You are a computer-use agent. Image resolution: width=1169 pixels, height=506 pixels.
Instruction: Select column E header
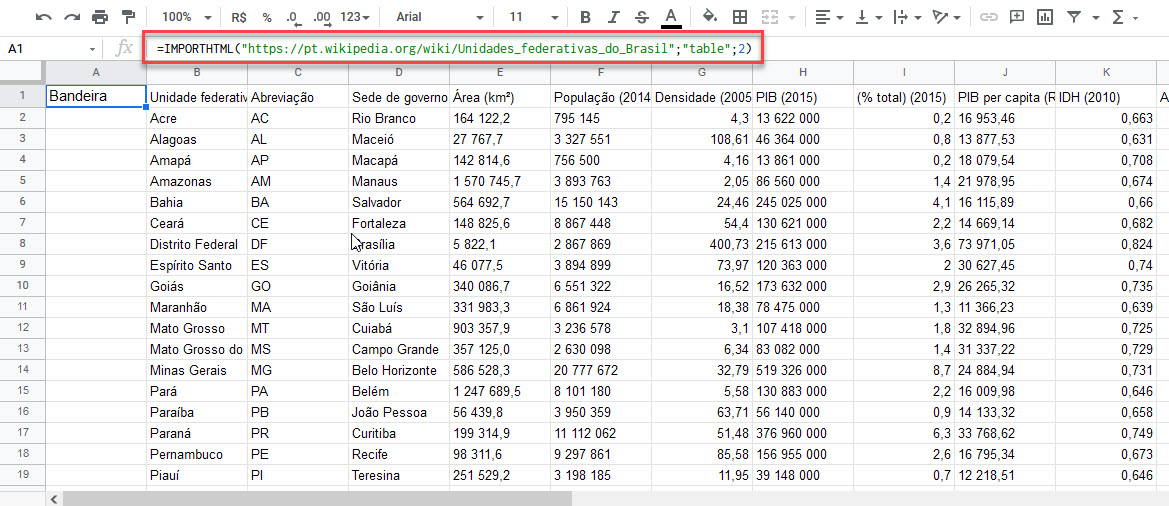[x=500, y=72]
